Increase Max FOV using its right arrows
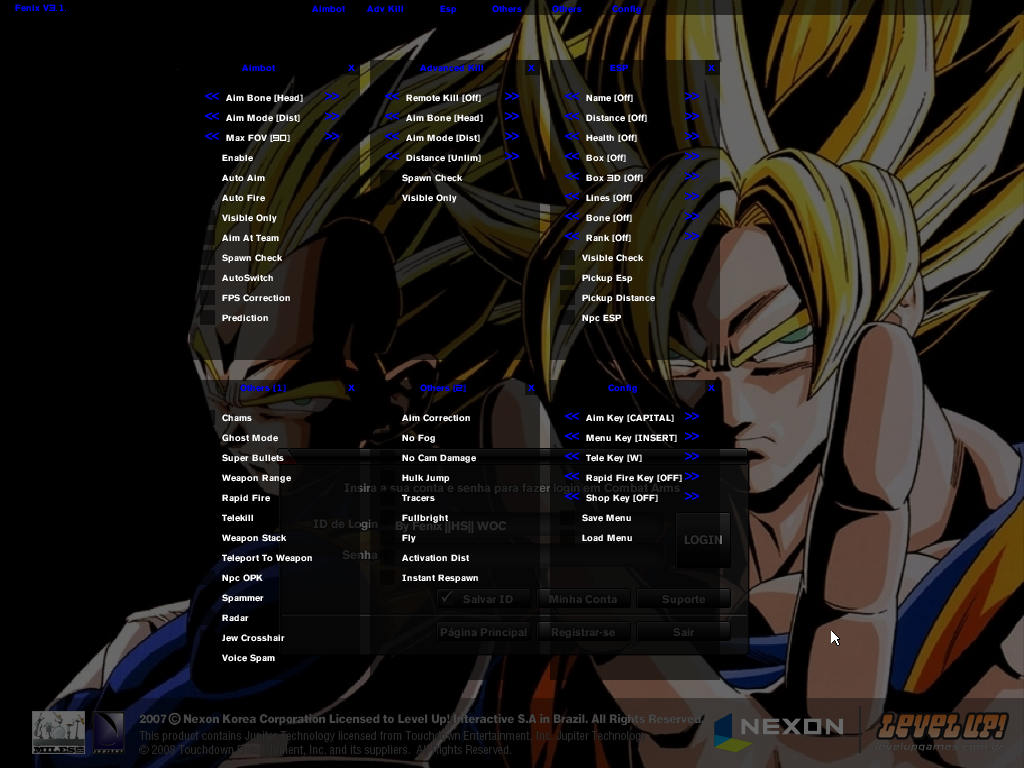1024x768 pixels. pyautogui.click(x=332, y=138)
